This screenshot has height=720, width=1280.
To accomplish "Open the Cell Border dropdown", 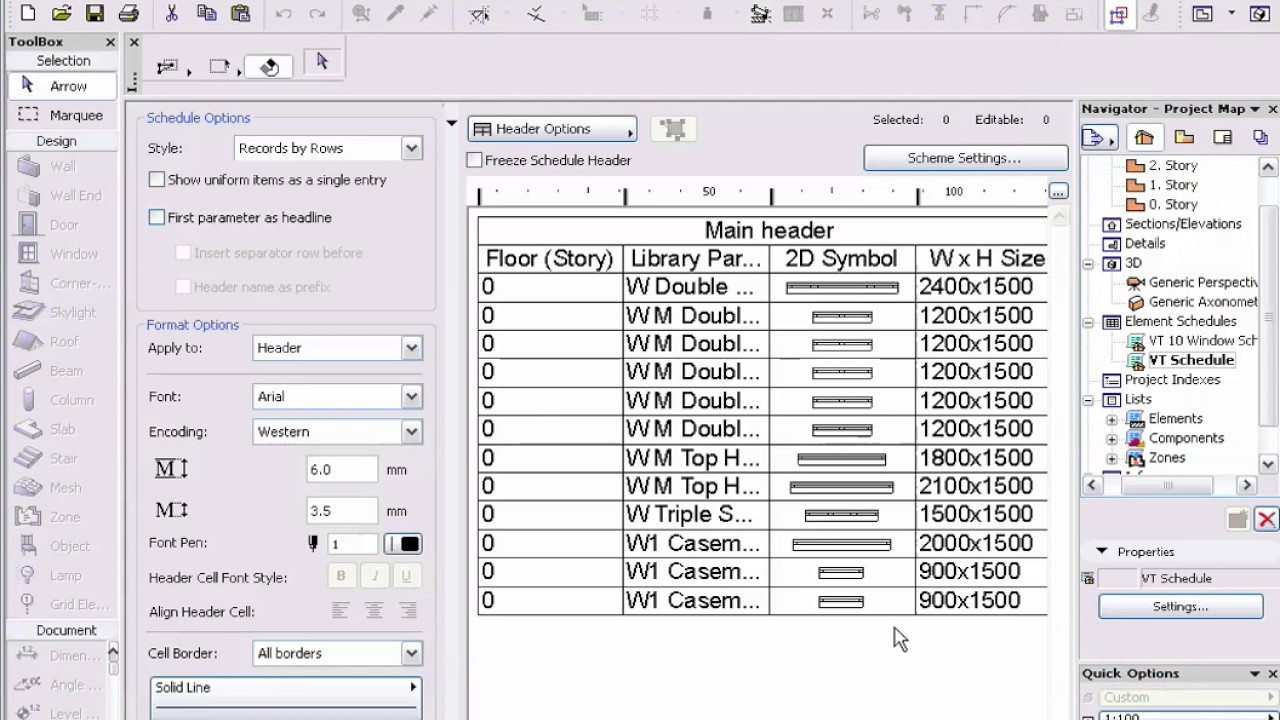I will tap(338, 653).
